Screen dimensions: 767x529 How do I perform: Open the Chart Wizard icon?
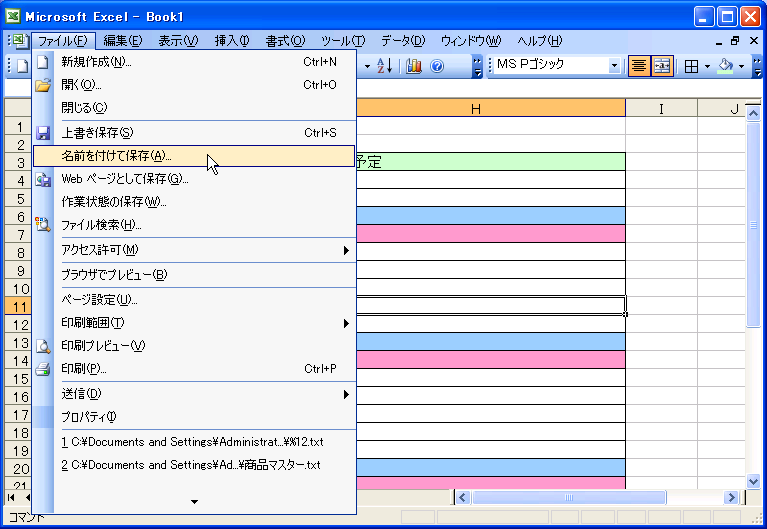point(414,66)
